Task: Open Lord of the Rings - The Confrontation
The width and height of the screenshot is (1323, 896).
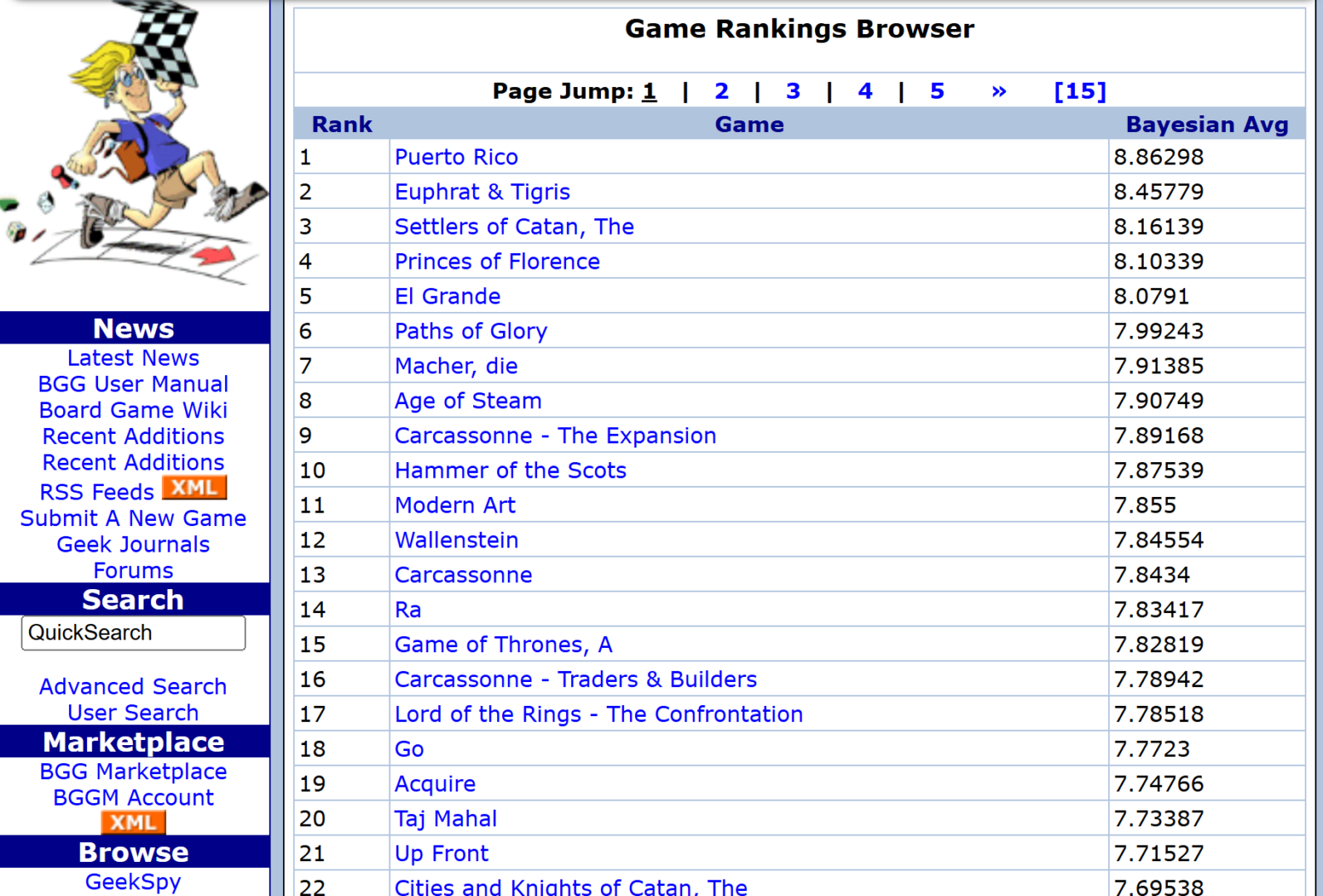Action: pos(599,714)
